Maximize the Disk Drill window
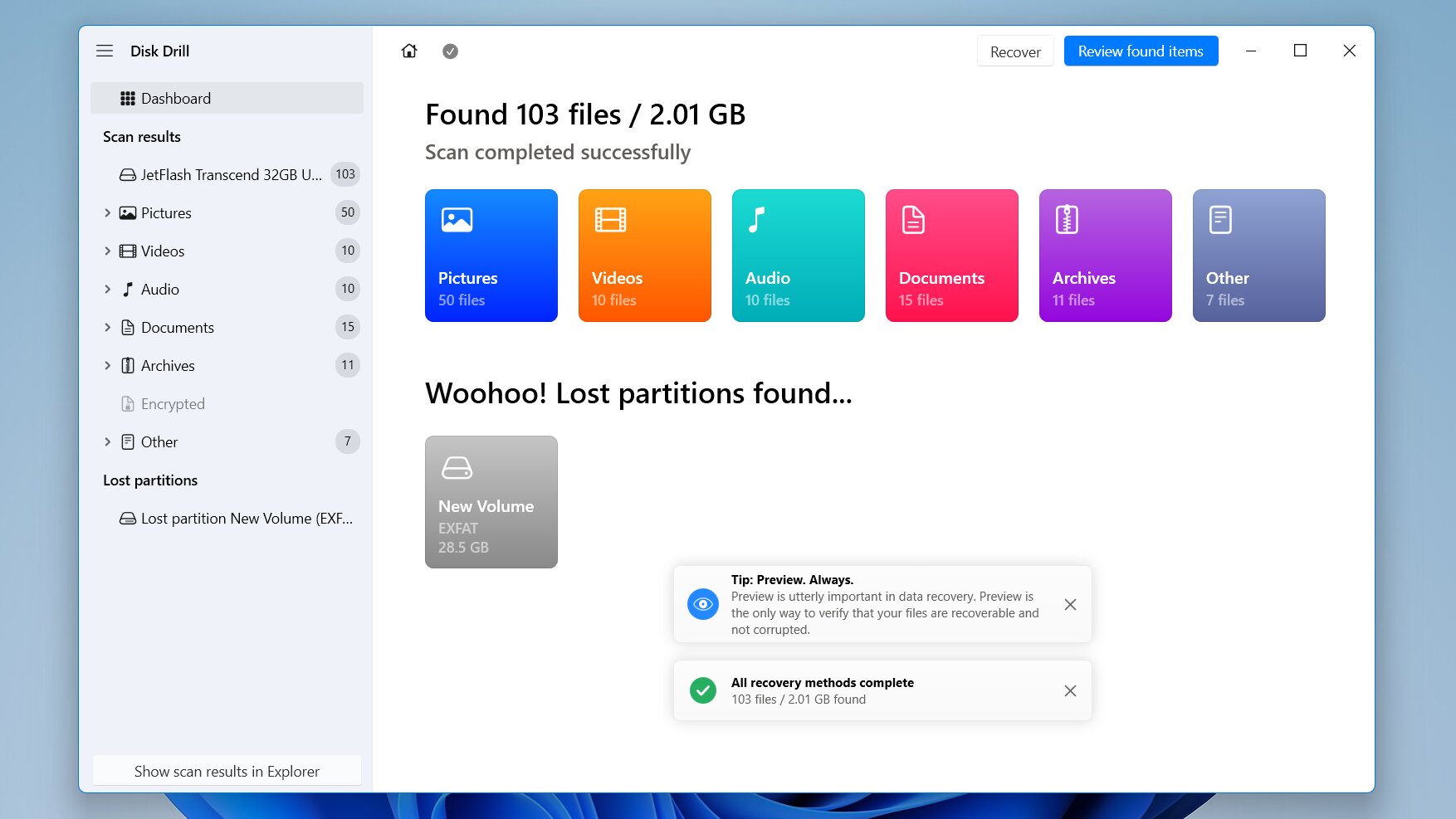 coord(1301,51)
